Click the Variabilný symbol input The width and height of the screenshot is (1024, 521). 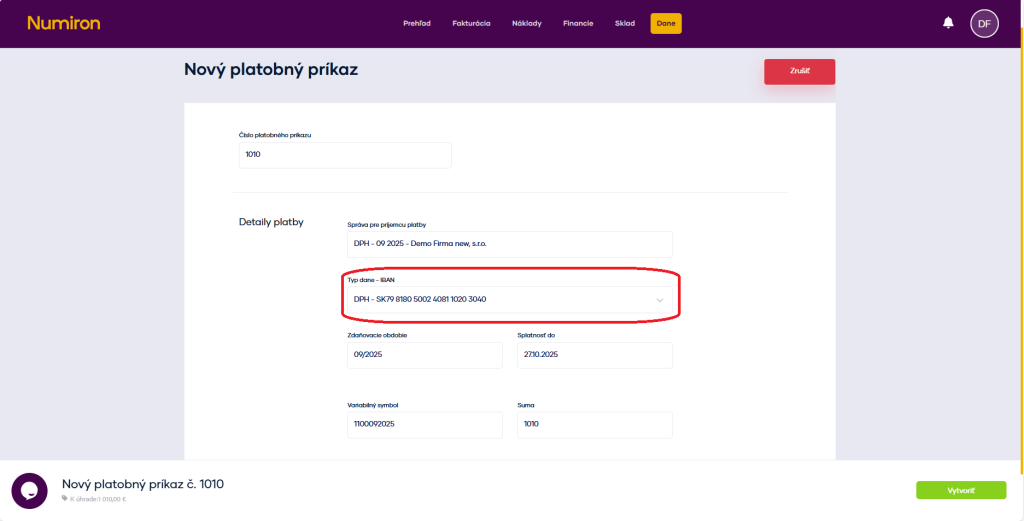point(424,424)
